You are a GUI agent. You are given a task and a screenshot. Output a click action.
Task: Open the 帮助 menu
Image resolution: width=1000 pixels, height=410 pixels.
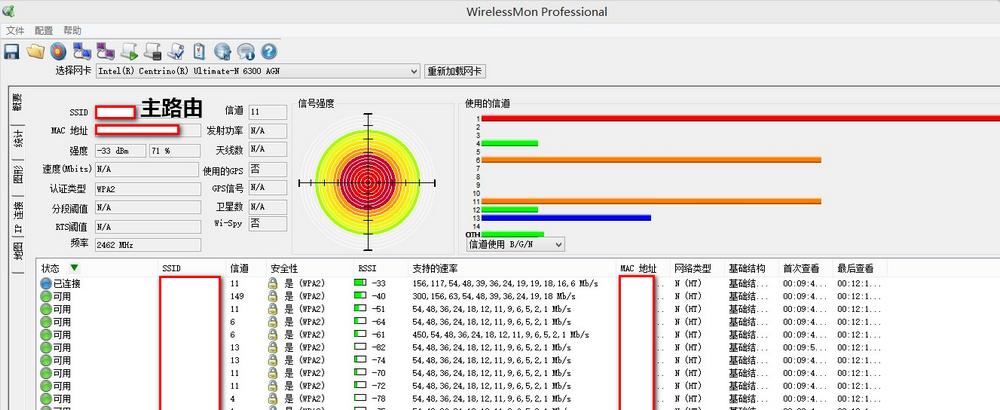coord(72,31)
